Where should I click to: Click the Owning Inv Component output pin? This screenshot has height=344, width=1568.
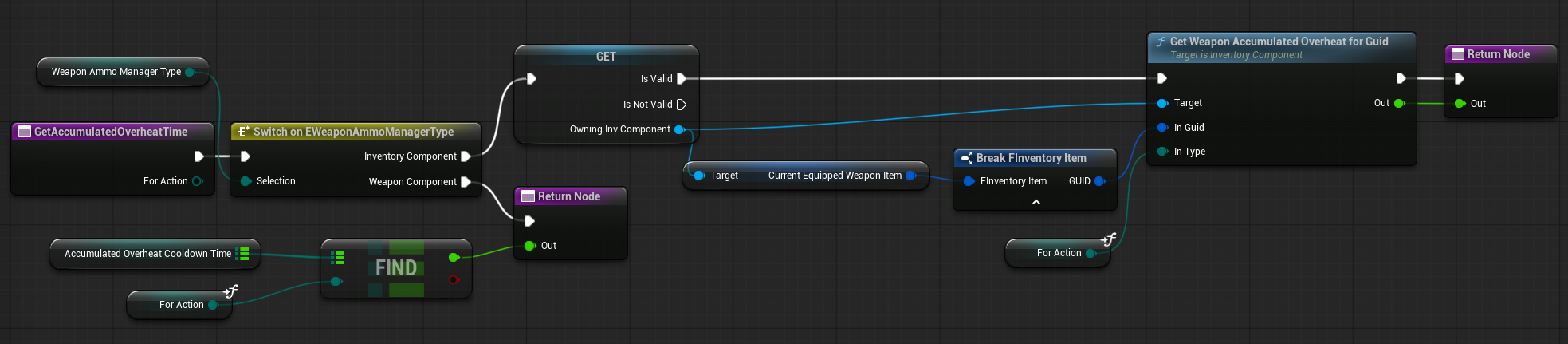click(679, 129)
